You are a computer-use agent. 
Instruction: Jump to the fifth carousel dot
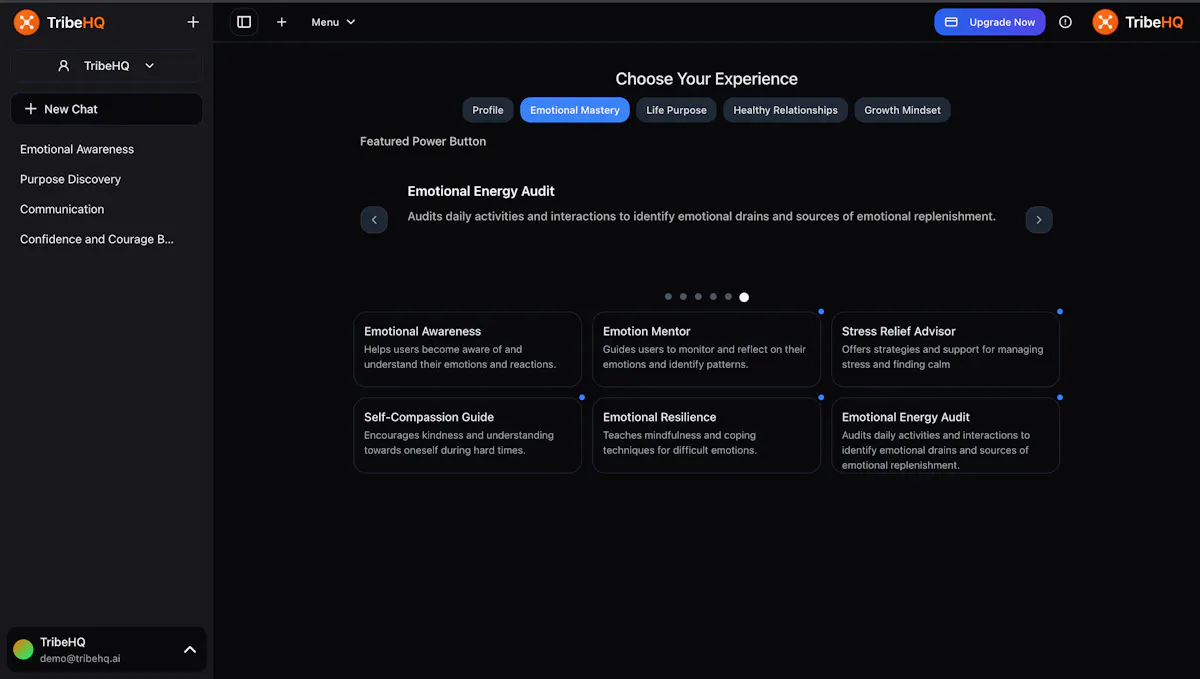click(728, 297)
